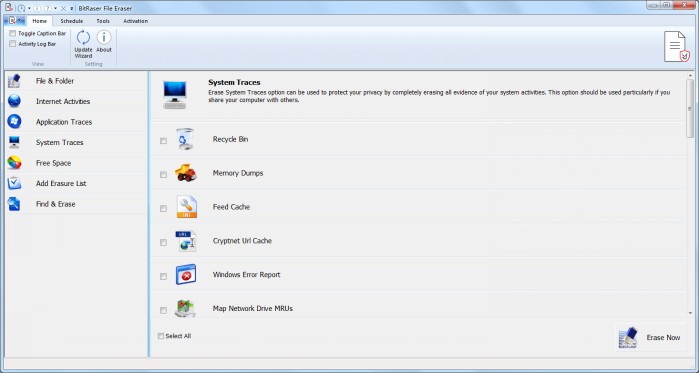Click the large System Traces computer header icon
The image size is (699, 373).
[x=175, y=95]
